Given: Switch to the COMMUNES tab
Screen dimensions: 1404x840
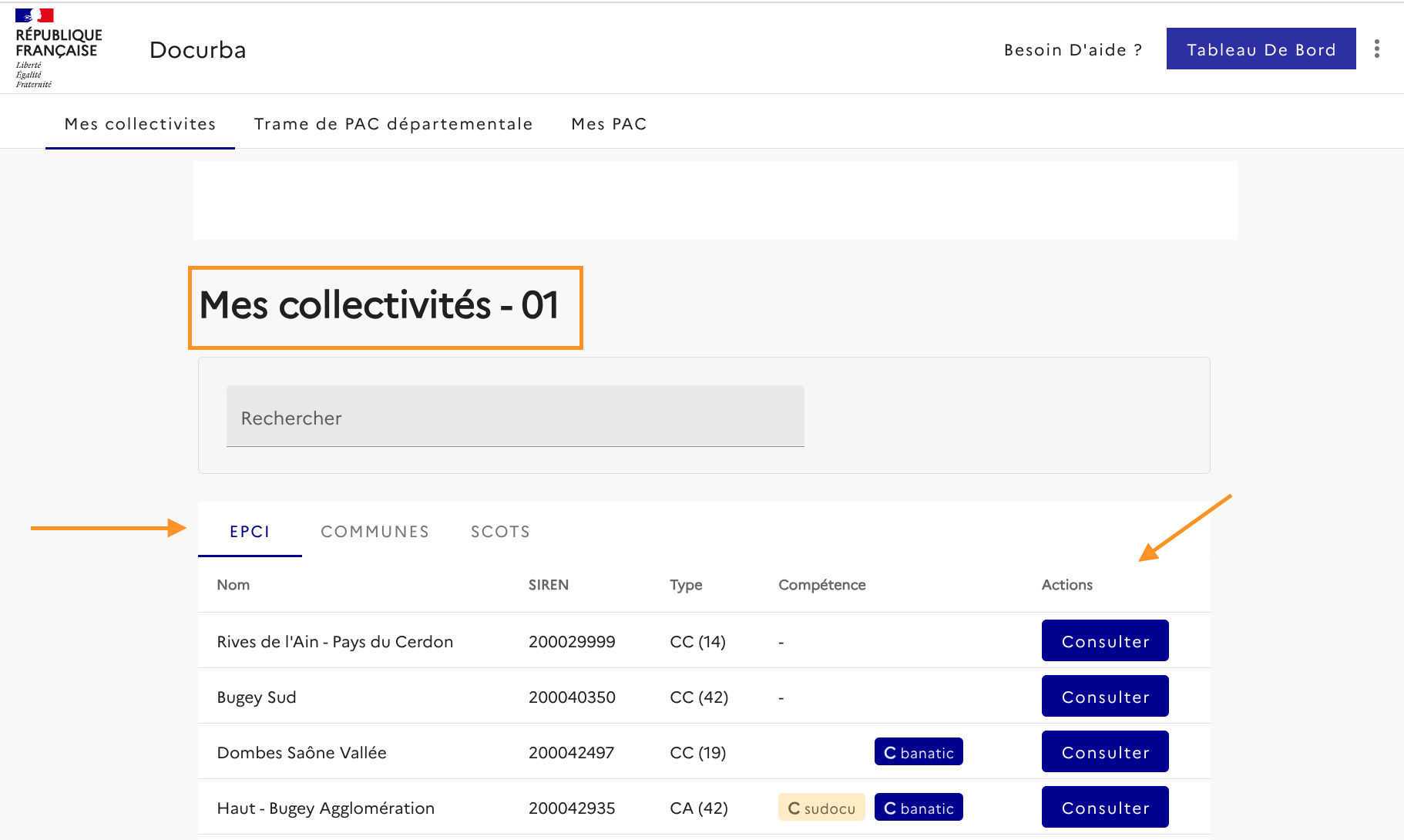Looking at the screenshot, I should [375, 532].
